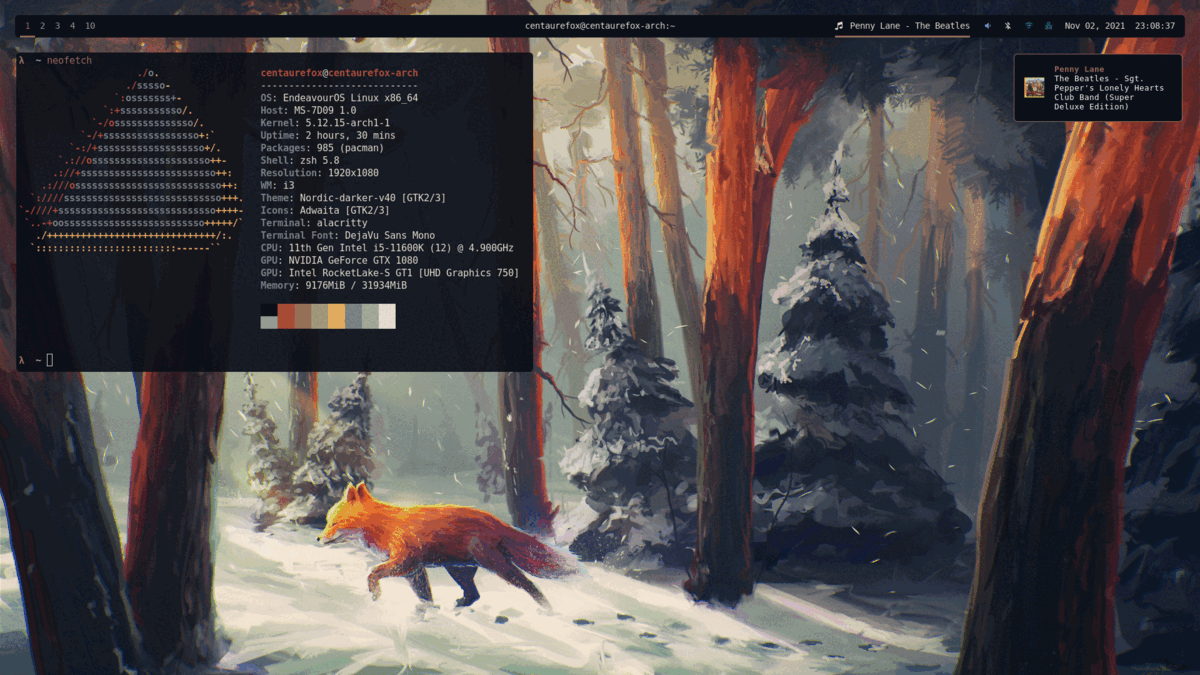Click the 'Uptime: 2 hours, 30 mins' line
The width and height of the screenshot is (1200, 675).
click(328, 135)
